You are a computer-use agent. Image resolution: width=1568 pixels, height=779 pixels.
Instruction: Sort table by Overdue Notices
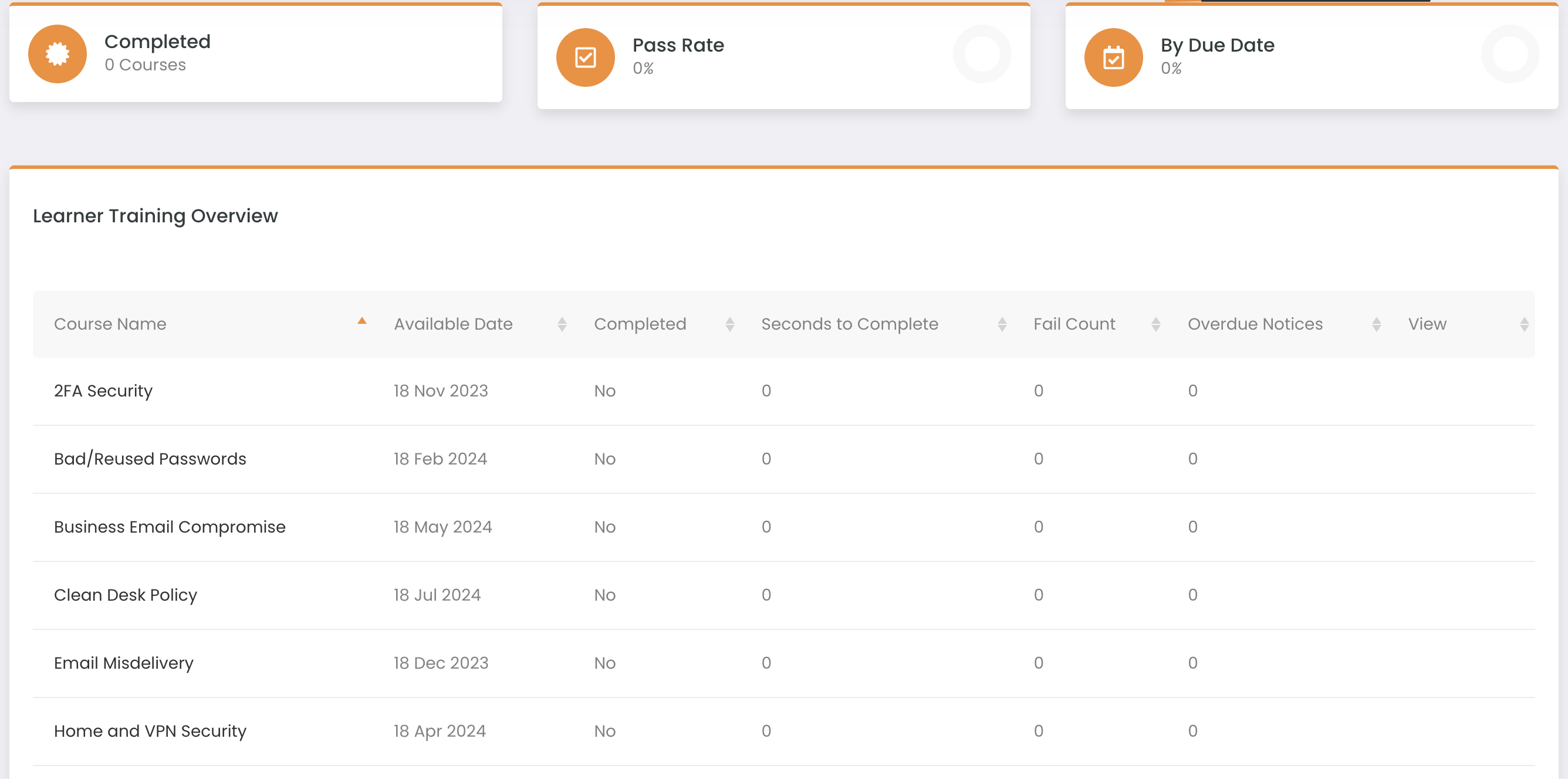1376,324
